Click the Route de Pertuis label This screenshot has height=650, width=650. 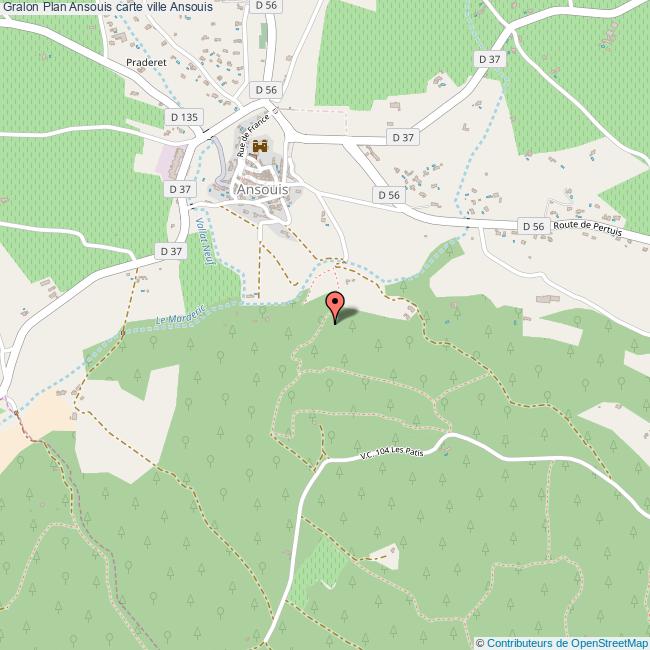[587, 228]
